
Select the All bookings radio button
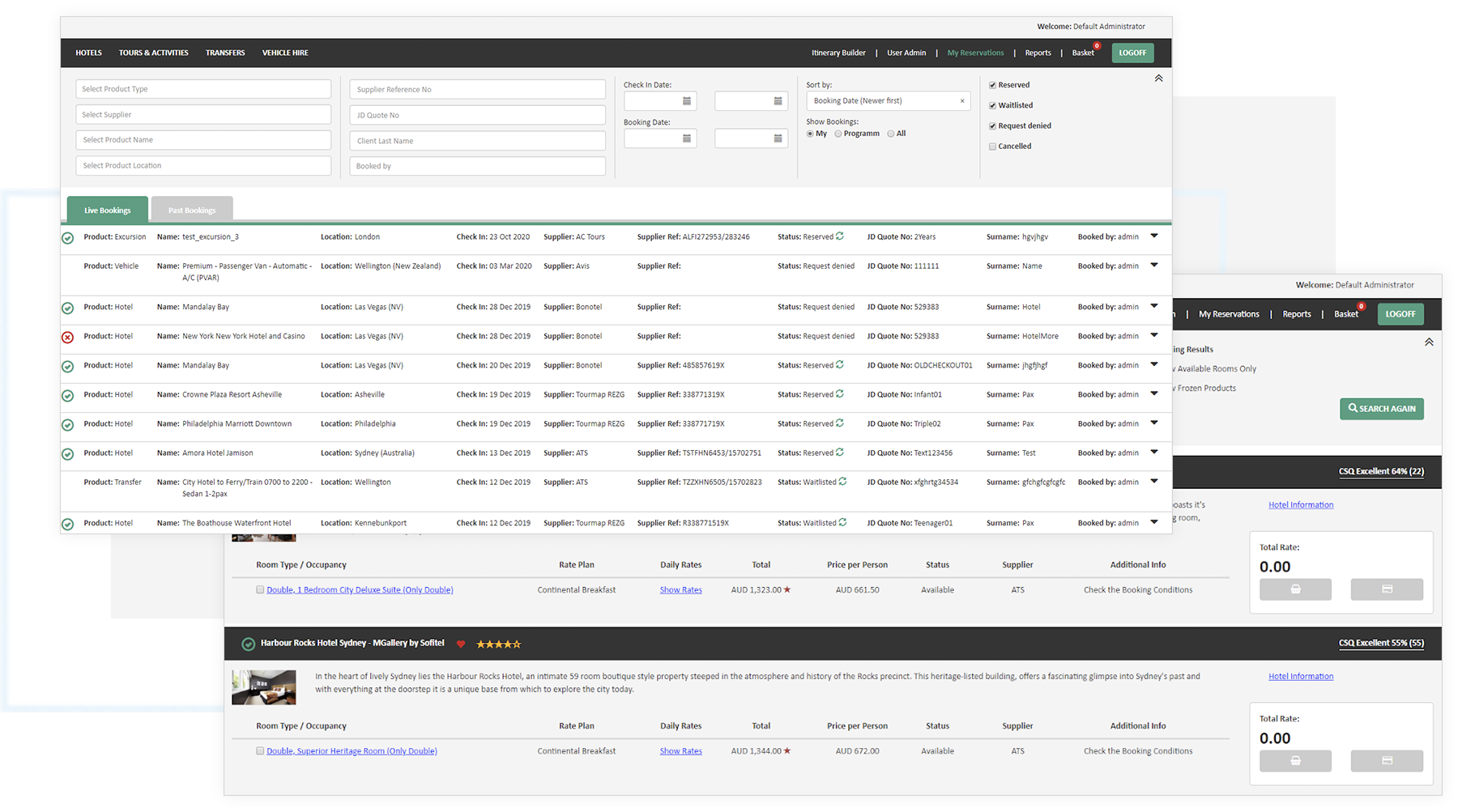tap(891, 134)
